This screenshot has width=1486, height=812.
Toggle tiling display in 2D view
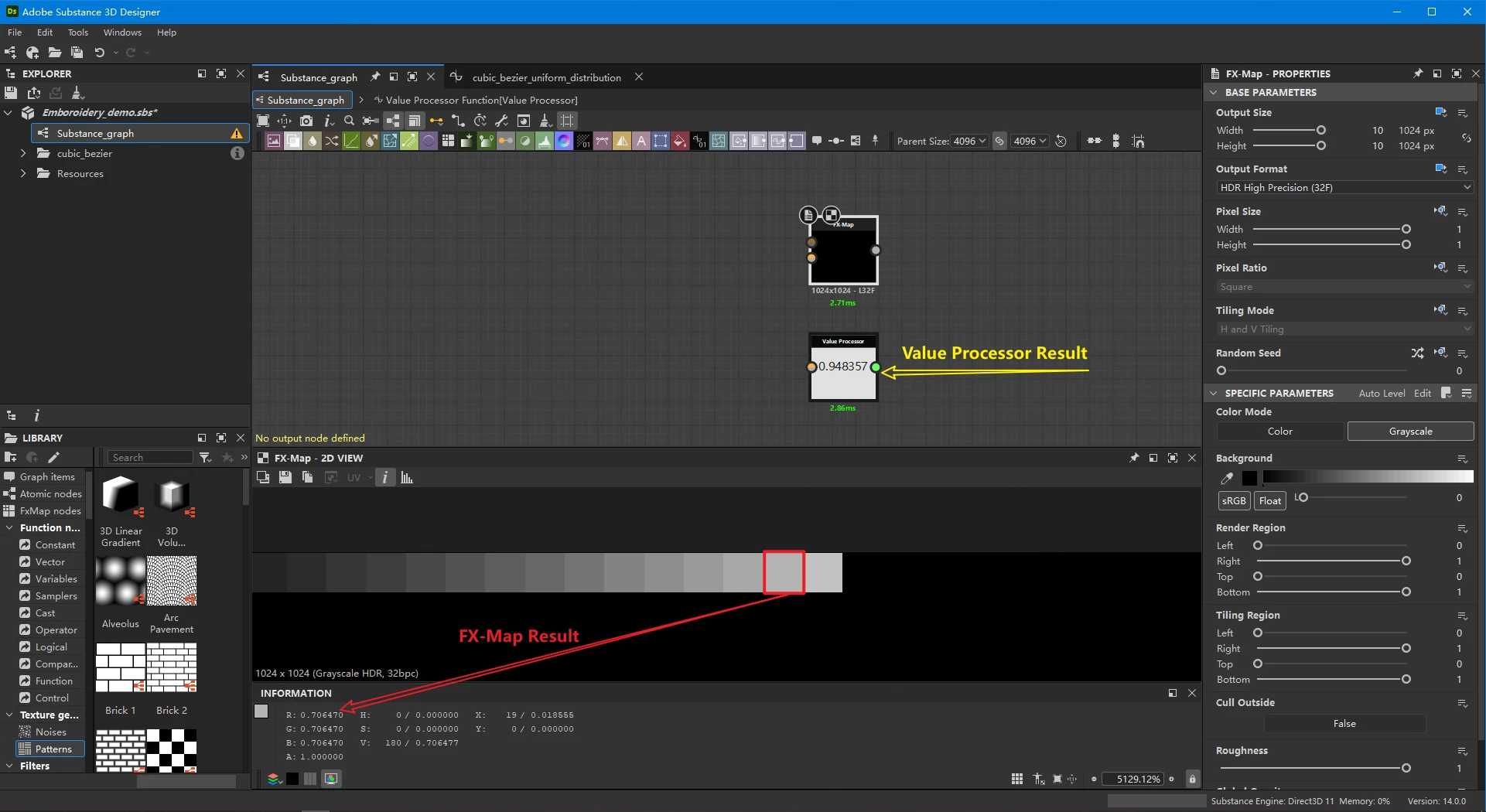(x=1017, y=779)
